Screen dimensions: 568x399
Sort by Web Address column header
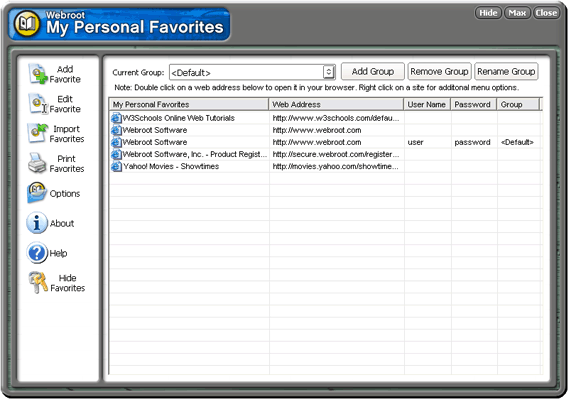pos(336,104)
